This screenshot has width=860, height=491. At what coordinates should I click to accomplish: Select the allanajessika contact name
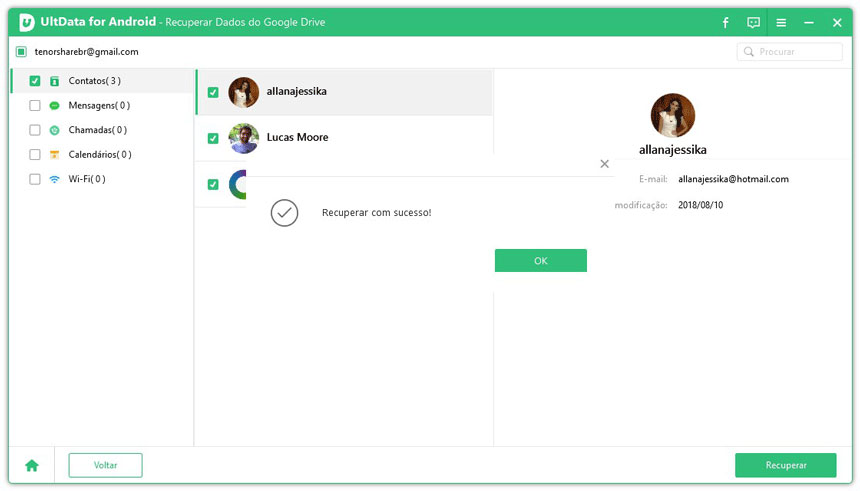pyautogui.click(x=297, y=91)
